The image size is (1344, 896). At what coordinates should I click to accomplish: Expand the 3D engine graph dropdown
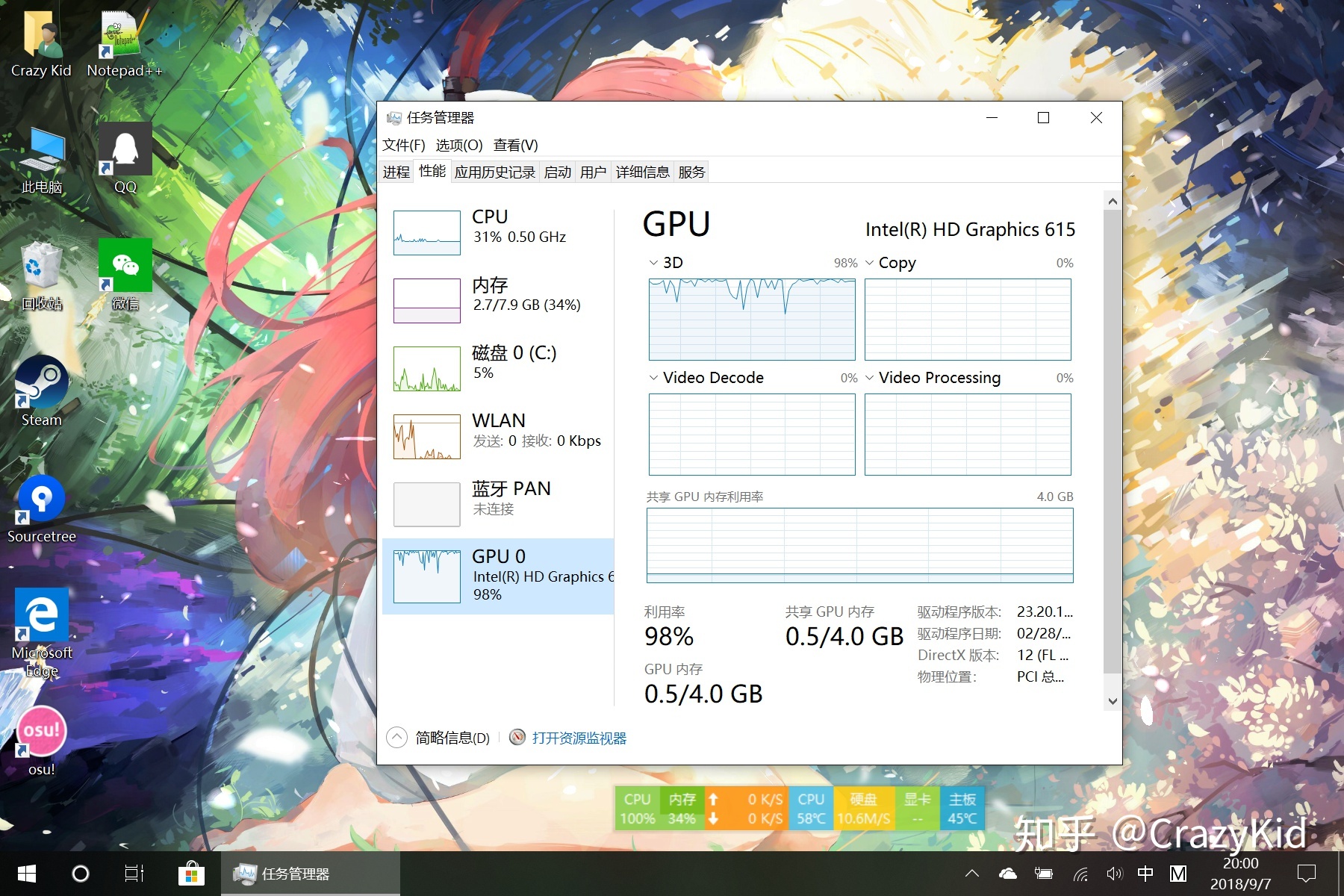pos(654,263)
